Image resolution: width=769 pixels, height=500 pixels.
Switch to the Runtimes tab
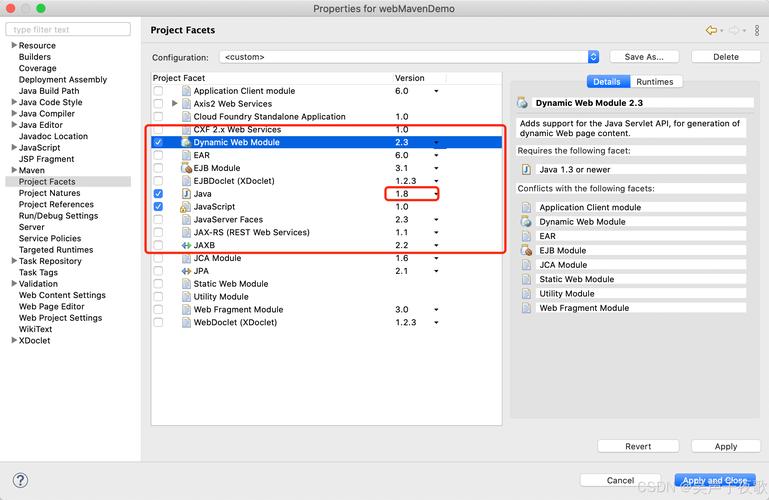(x=655, y=82)
